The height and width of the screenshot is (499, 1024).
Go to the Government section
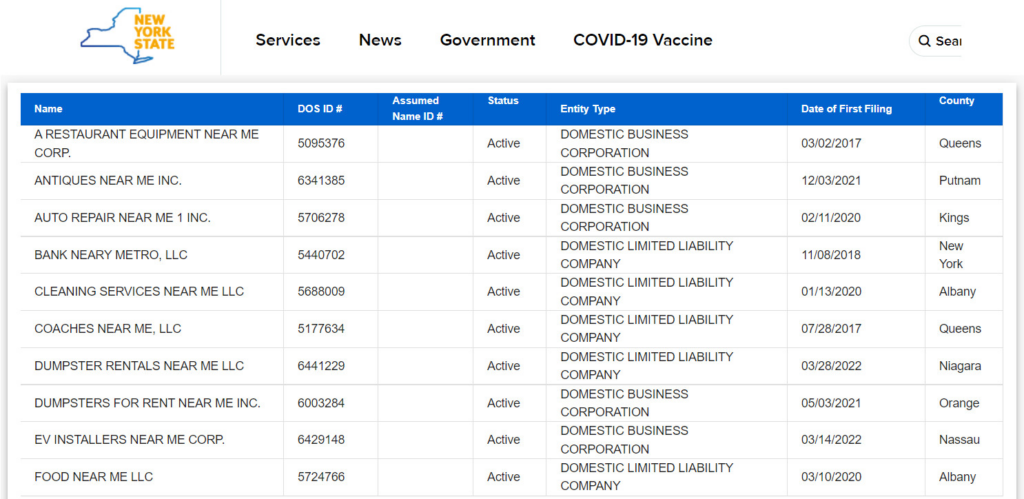coord(488,40)
